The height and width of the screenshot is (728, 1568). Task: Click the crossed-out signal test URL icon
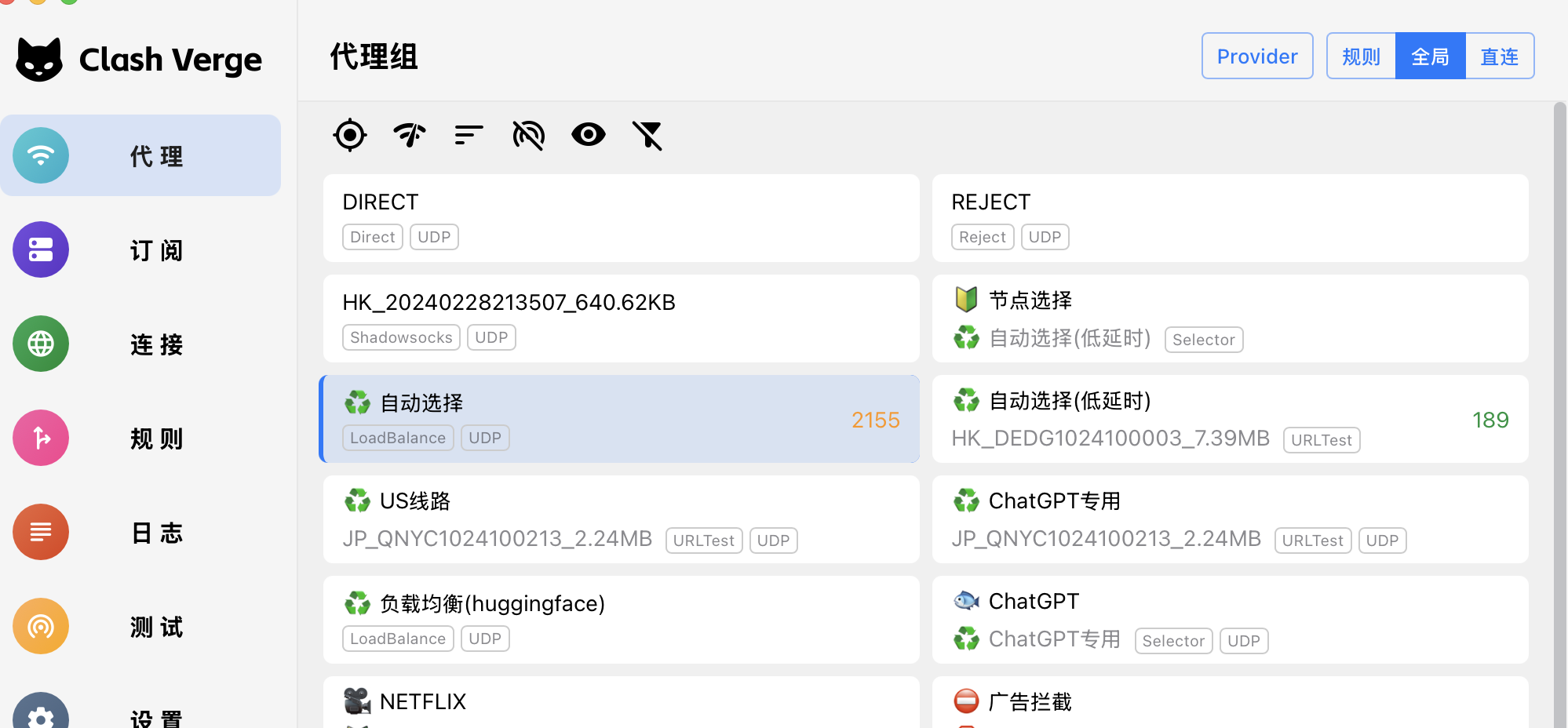click(528, 135)
